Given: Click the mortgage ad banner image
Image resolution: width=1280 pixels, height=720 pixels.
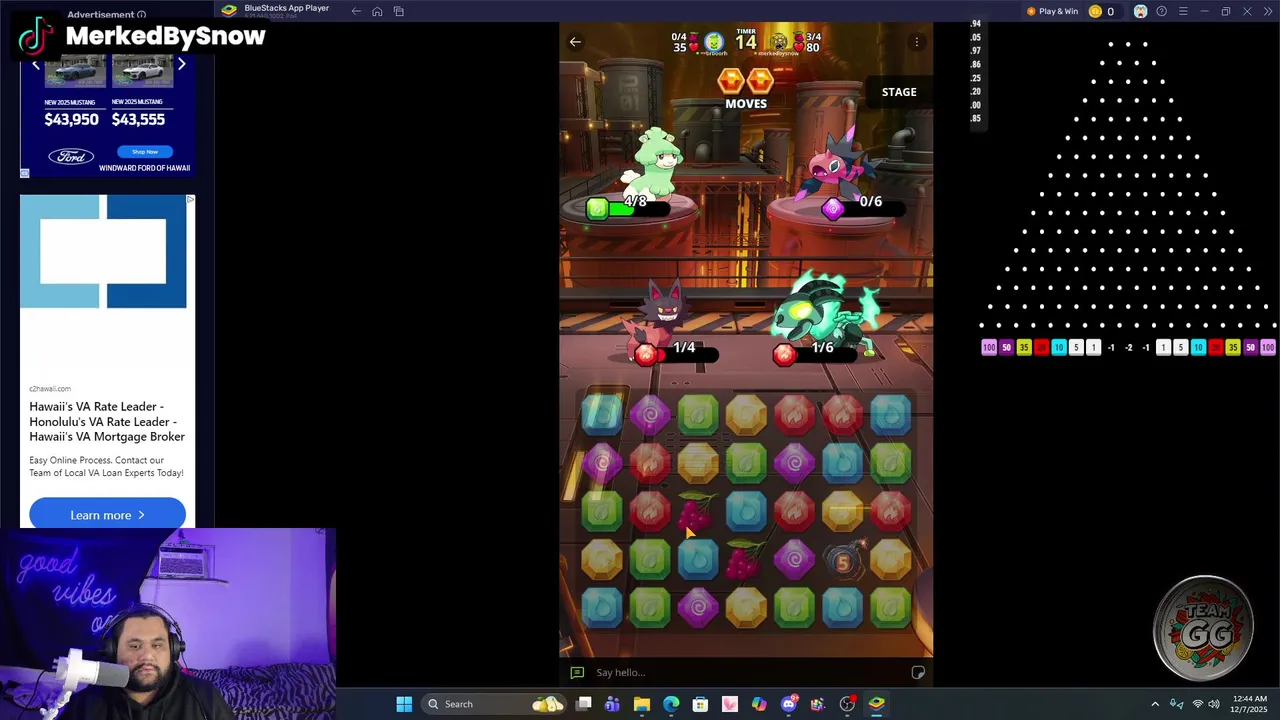Looking at the screenshot, I should (x=103, y=251).
